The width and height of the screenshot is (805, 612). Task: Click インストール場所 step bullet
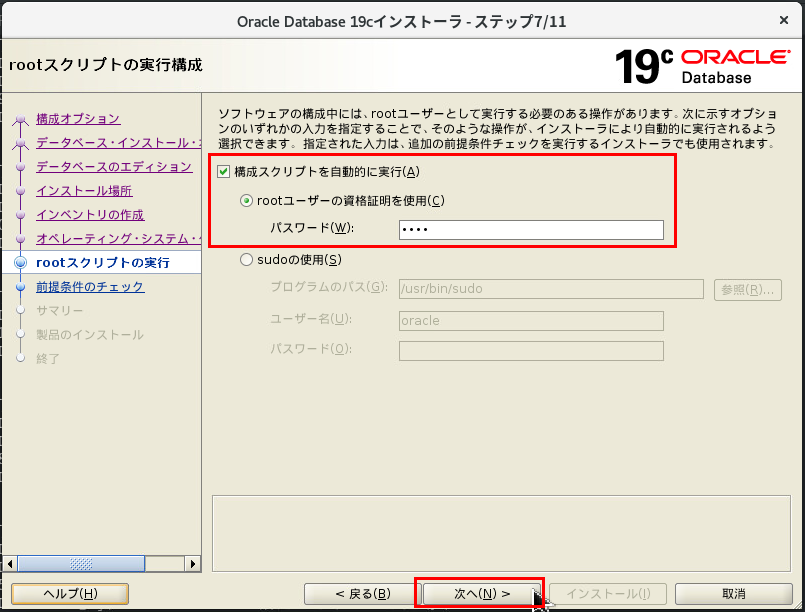click(21, 191)
